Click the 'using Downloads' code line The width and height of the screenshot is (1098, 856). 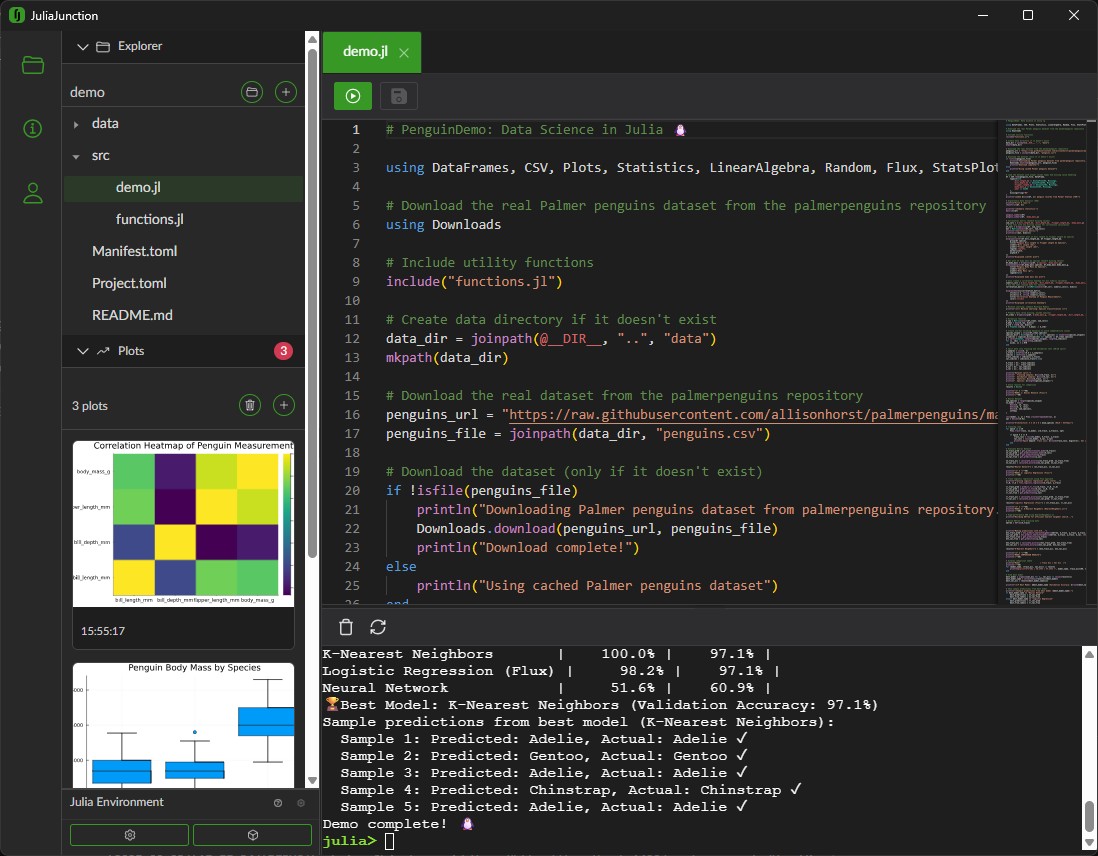click(x=443, y=225)
